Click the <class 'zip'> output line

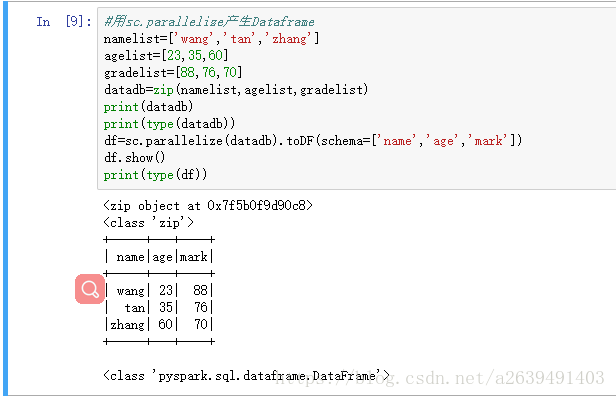click(x=148, y=223)
